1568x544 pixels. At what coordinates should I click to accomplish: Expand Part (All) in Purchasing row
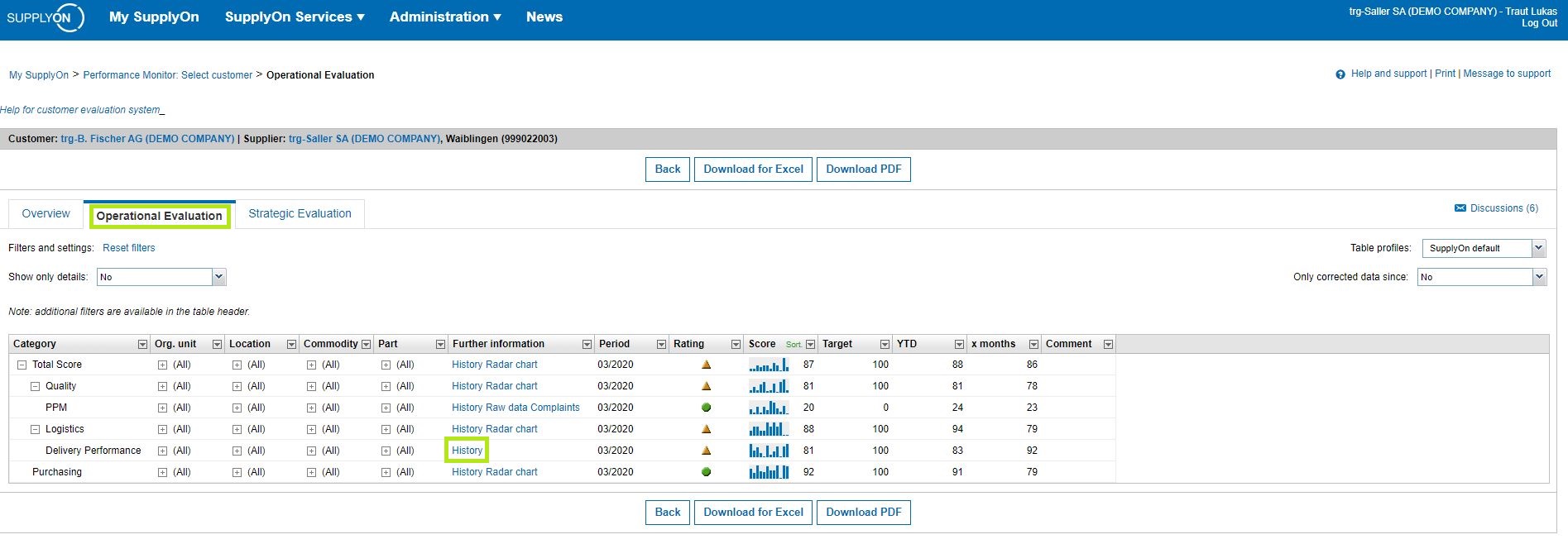click(x=386, y=472)
